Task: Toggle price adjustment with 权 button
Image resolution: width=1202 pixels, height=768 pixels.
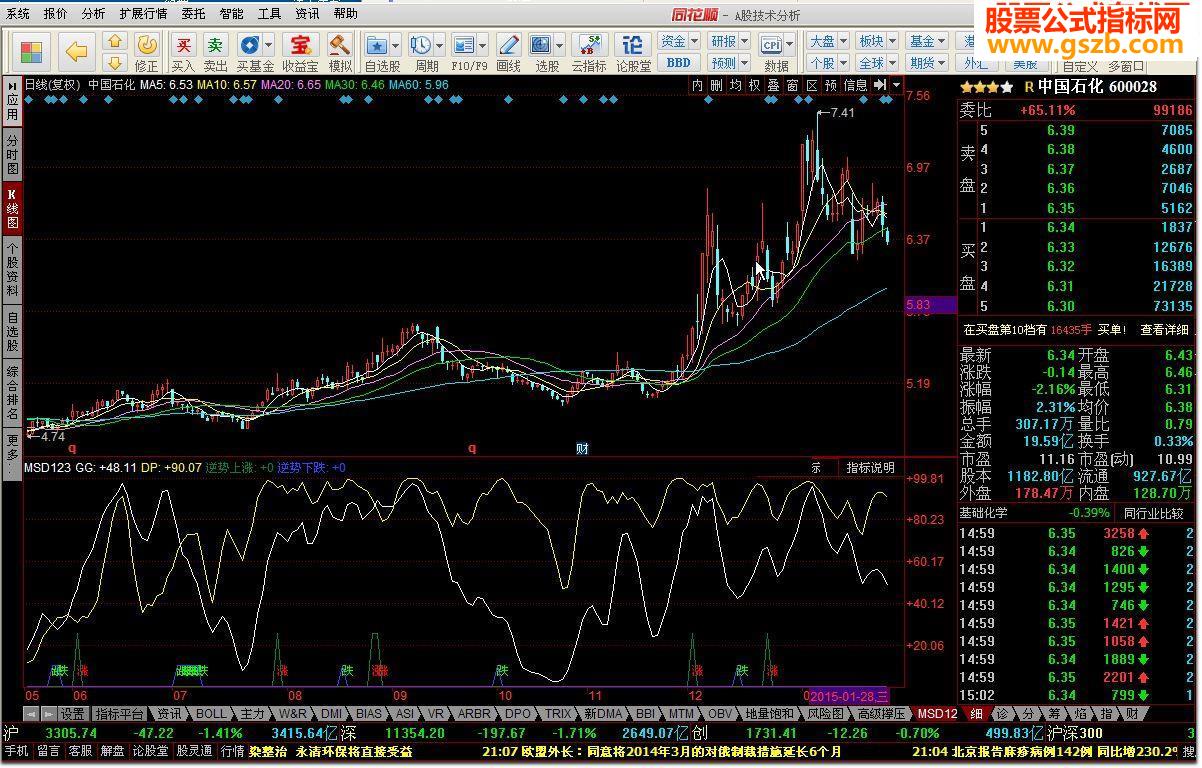Action: point(755,86)
